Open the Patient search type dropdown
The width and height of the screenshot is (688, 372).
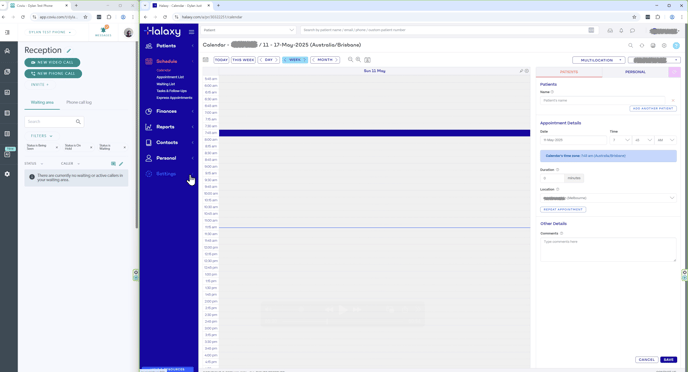tap(248, 30)
